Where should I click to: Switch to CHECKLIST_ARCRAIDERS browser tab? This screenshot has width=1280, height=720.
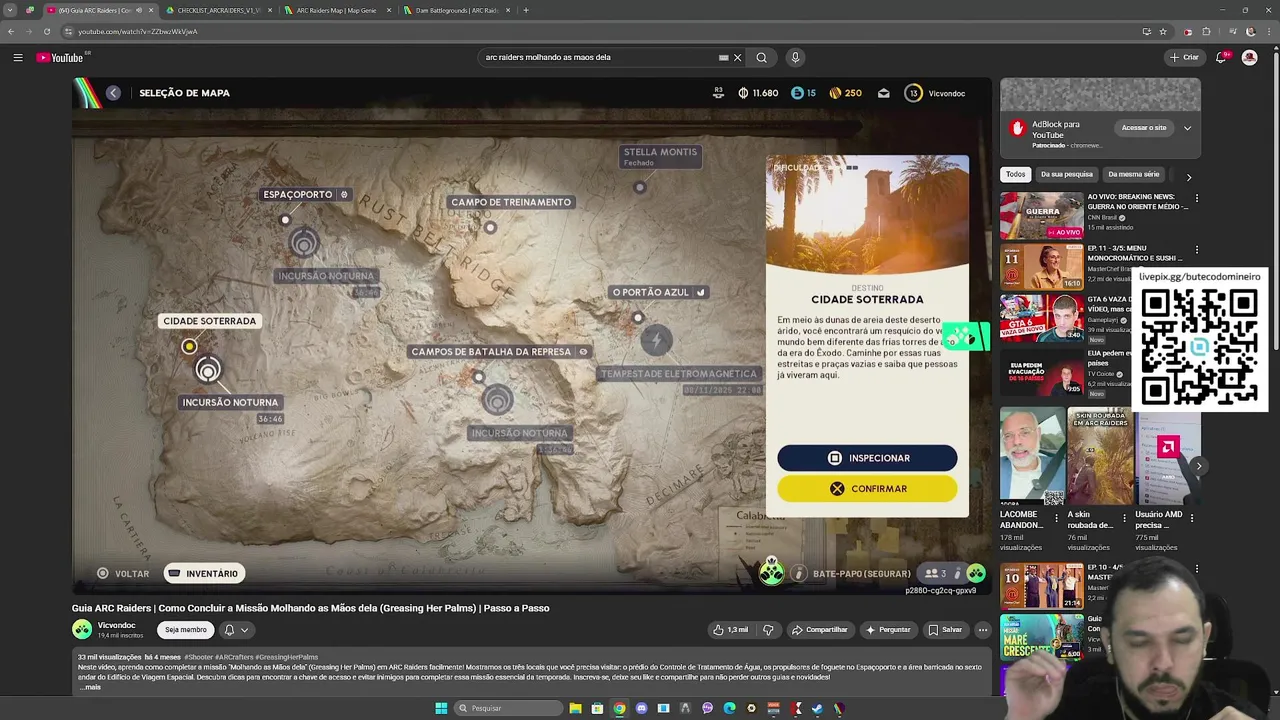218,10
